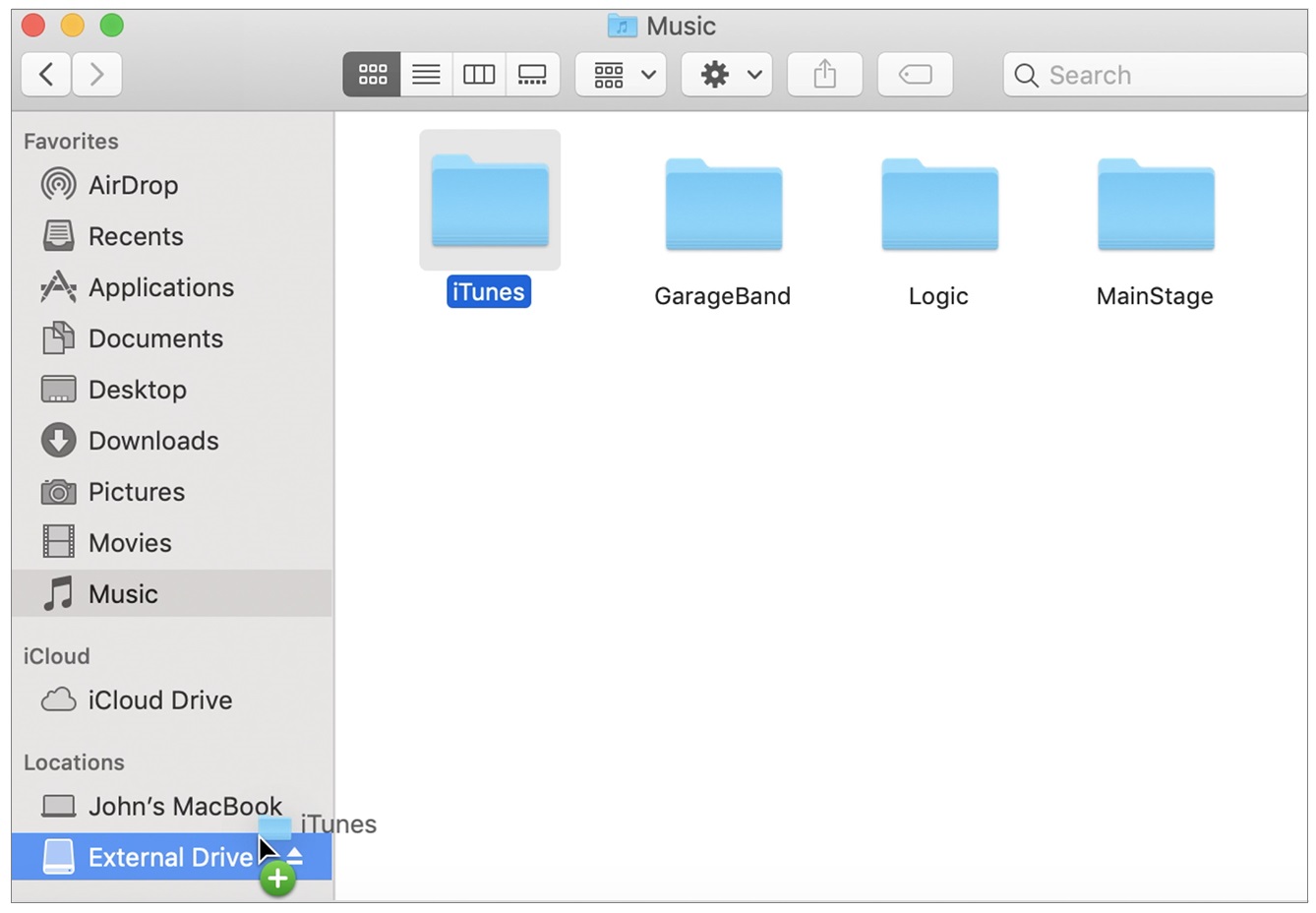Click the Edit Tags toolbar button
Screen dimensions: 1316x913
pyautogui.click(x=915, y=75)
